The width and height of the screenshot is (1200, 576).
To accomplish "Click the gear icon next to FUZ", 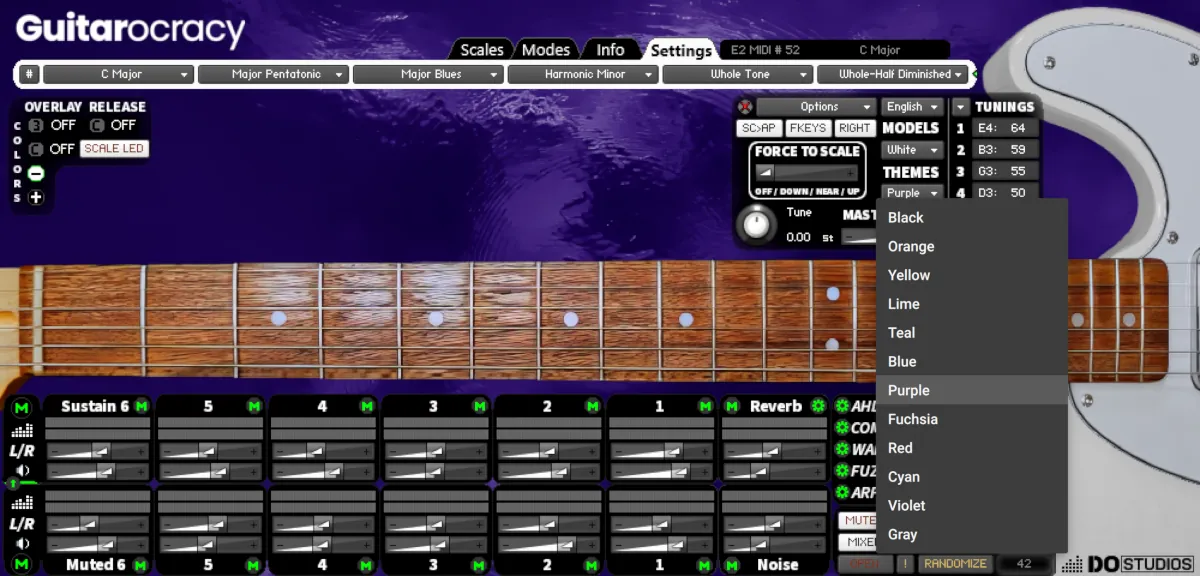I will [x=841, y=471].
